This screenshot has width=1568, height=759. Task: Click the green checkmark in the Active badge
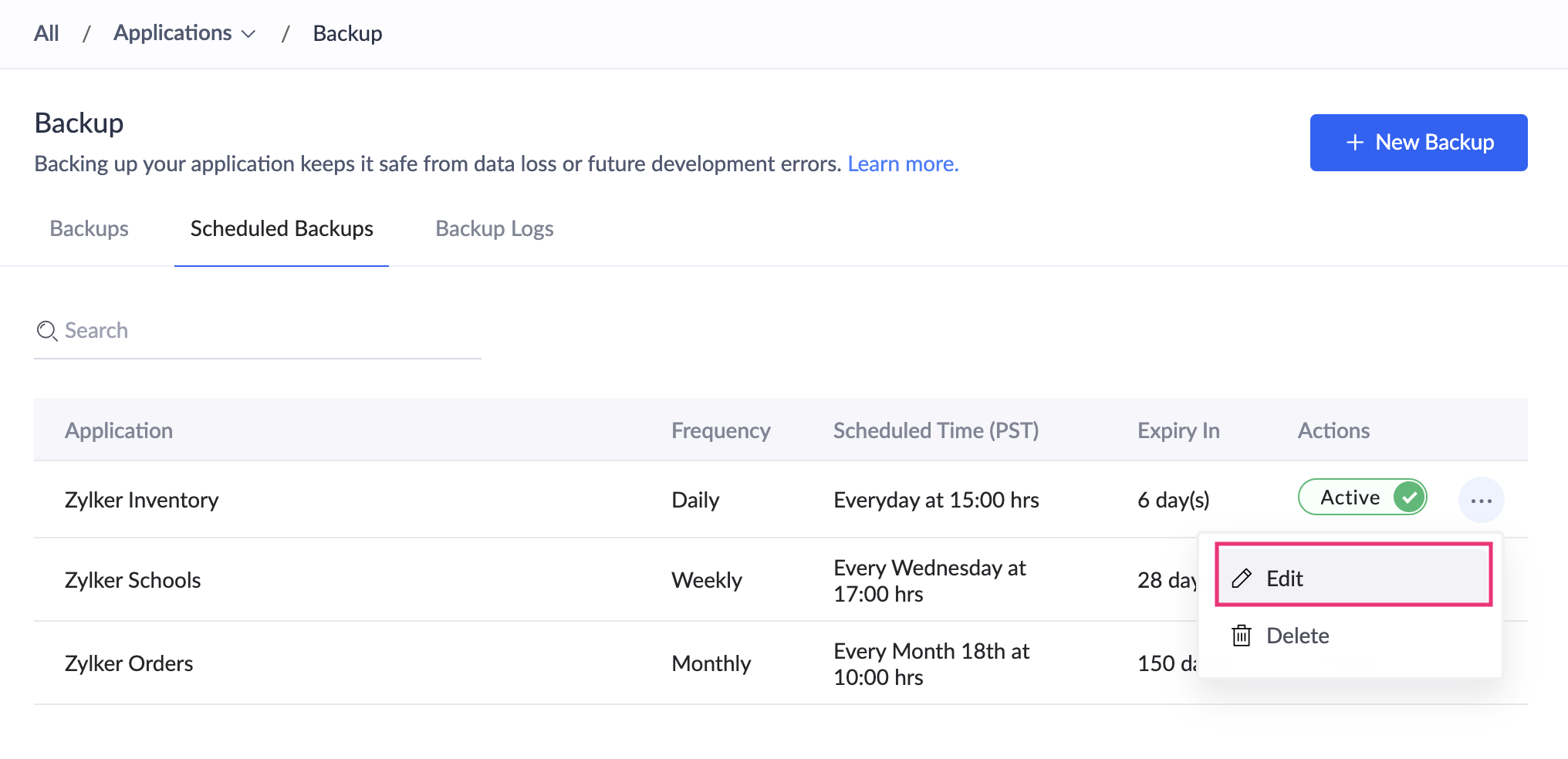1410,498
